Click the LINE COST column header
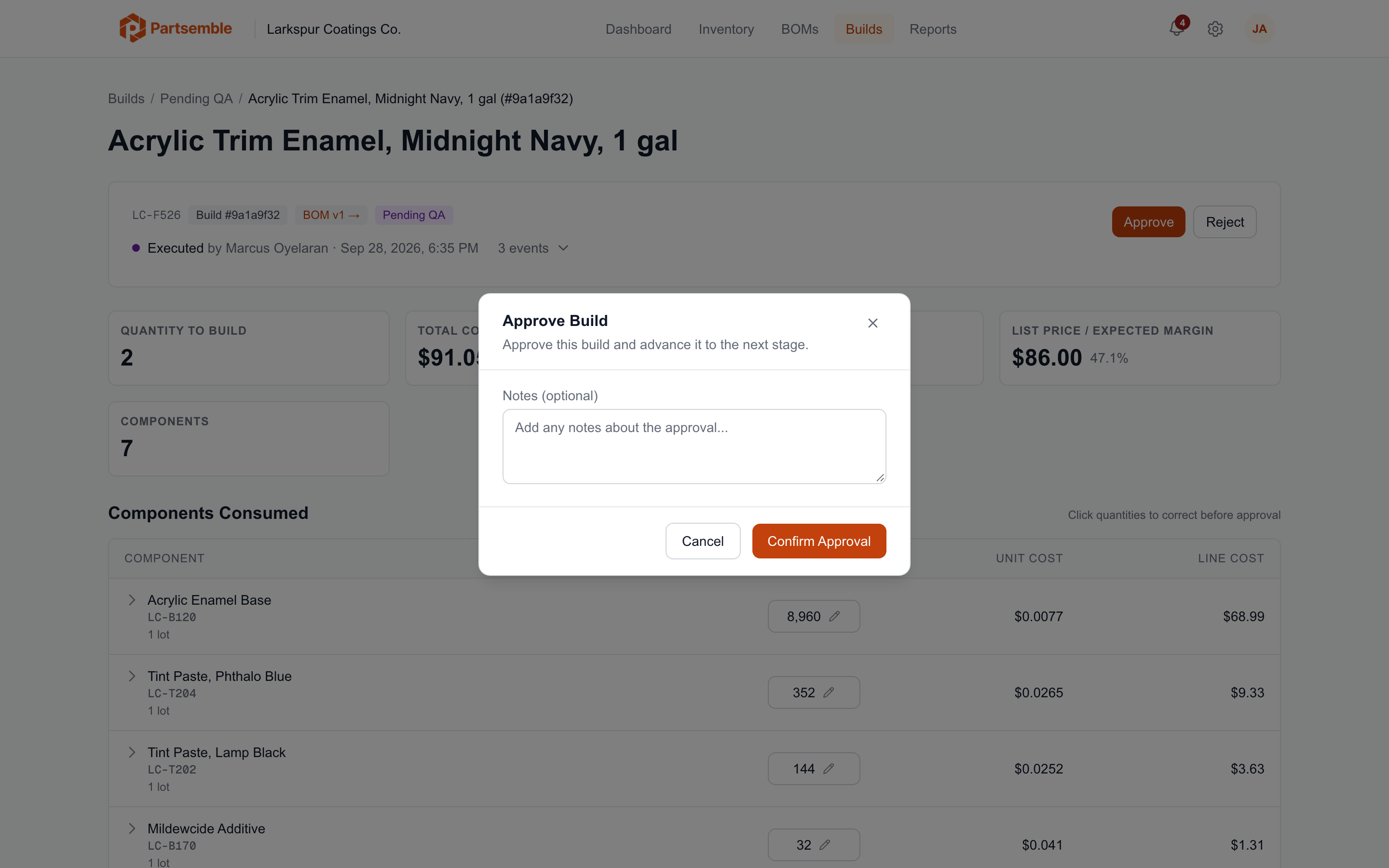 (1231, 558)
